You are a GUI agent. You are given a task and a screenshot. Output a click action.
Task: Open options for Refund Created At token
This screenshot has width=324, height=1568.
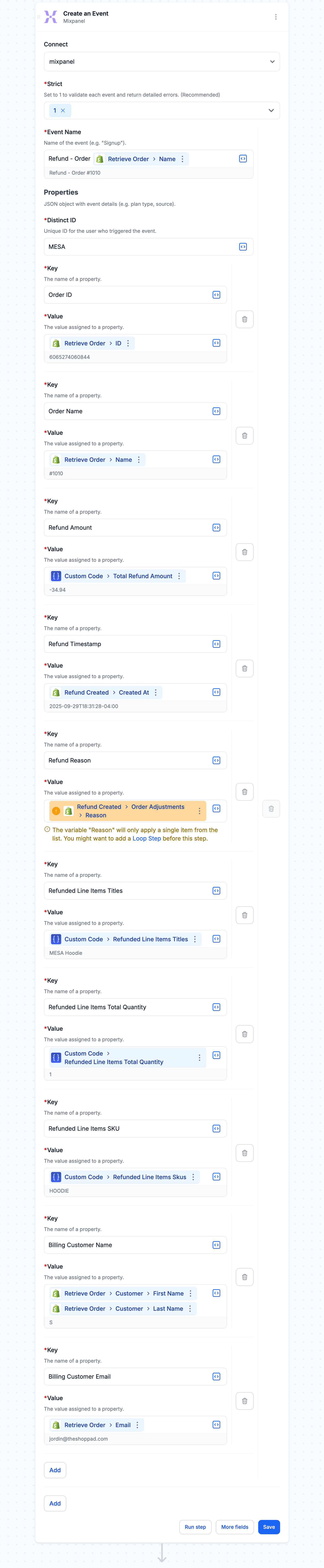coord(156,693)
